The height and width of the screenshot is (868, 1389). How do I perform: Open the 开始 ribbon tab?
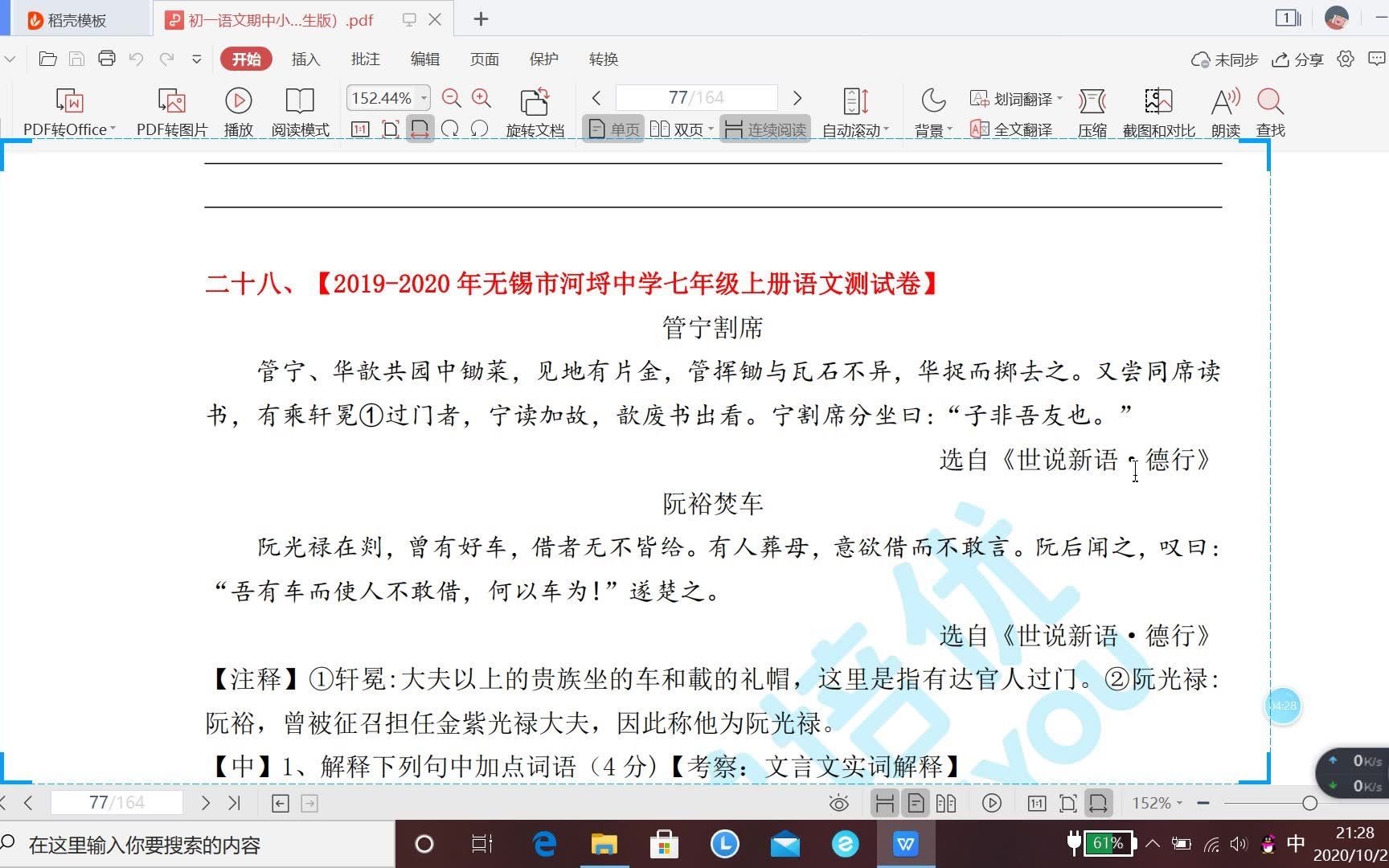pyautogui.click(x=246, y=59)
